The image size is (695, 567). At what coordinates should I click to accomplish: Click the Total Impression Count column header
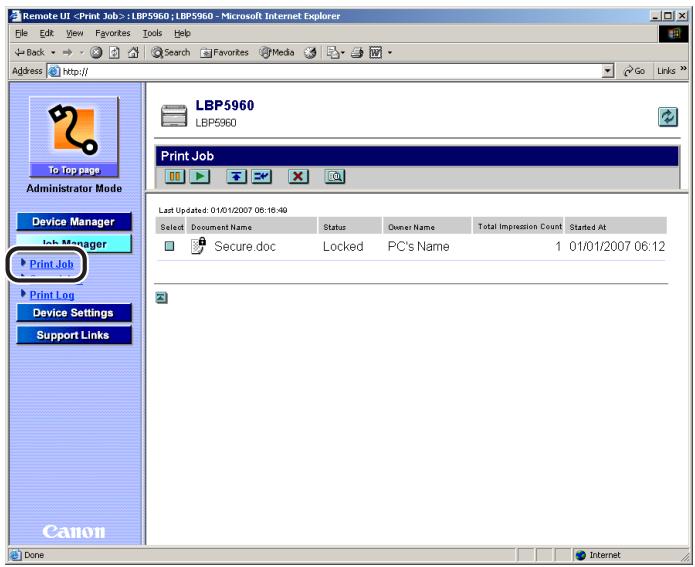tap(519, 227)
